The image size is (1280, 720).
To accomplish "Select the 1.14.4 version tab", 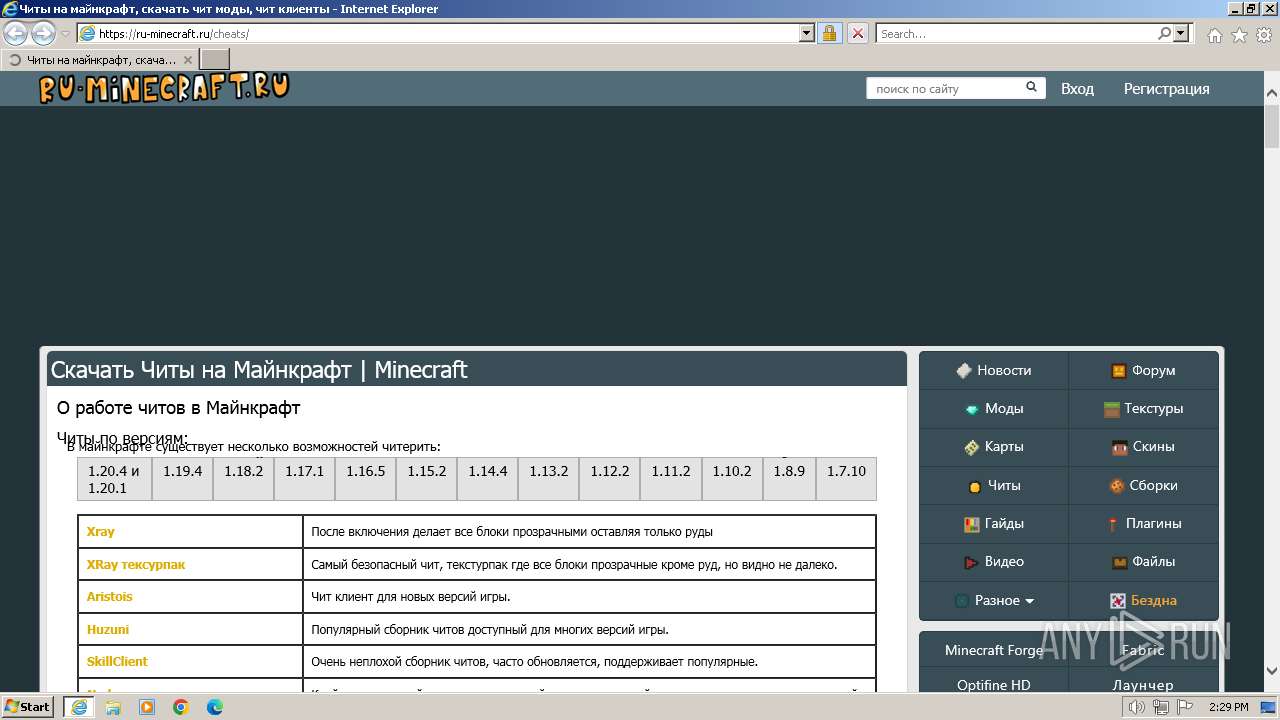I will pyautogui.click(x=488, y=479).
